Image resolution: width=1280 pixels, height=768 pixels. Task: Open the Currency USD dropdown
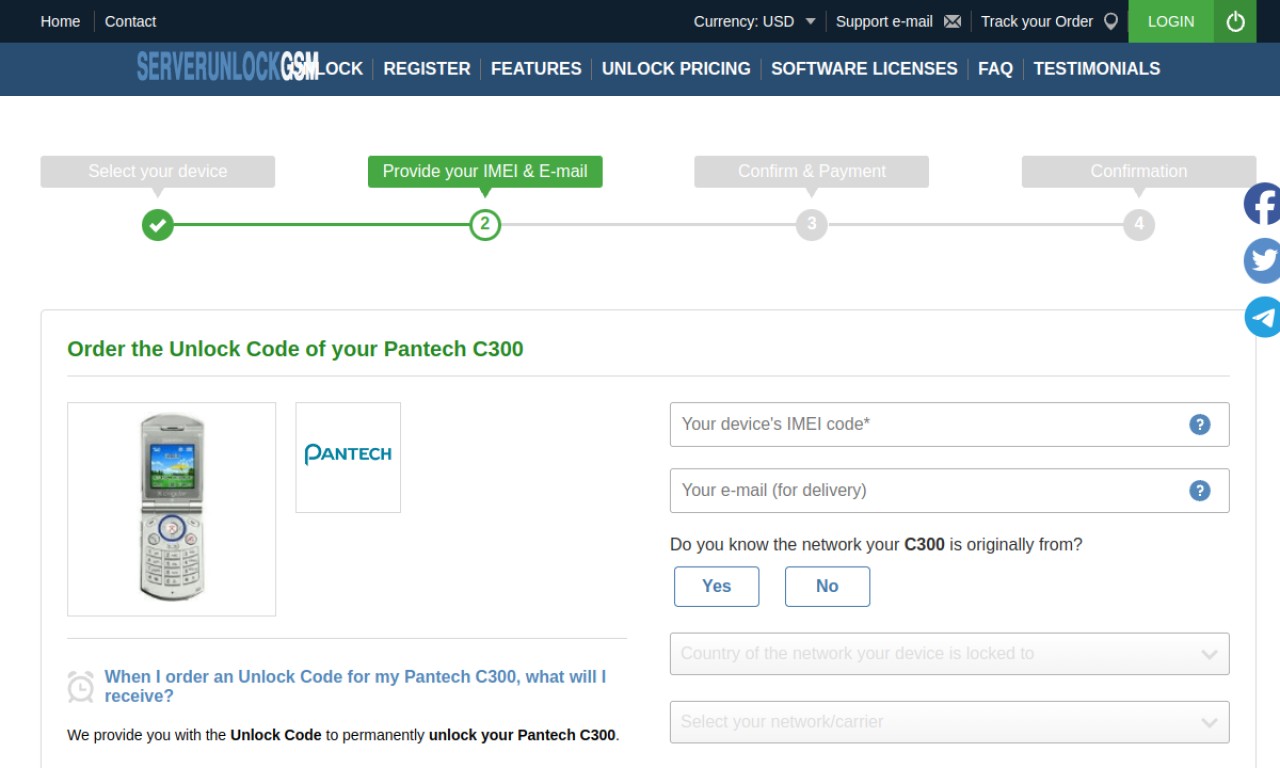tap(754, 21)
